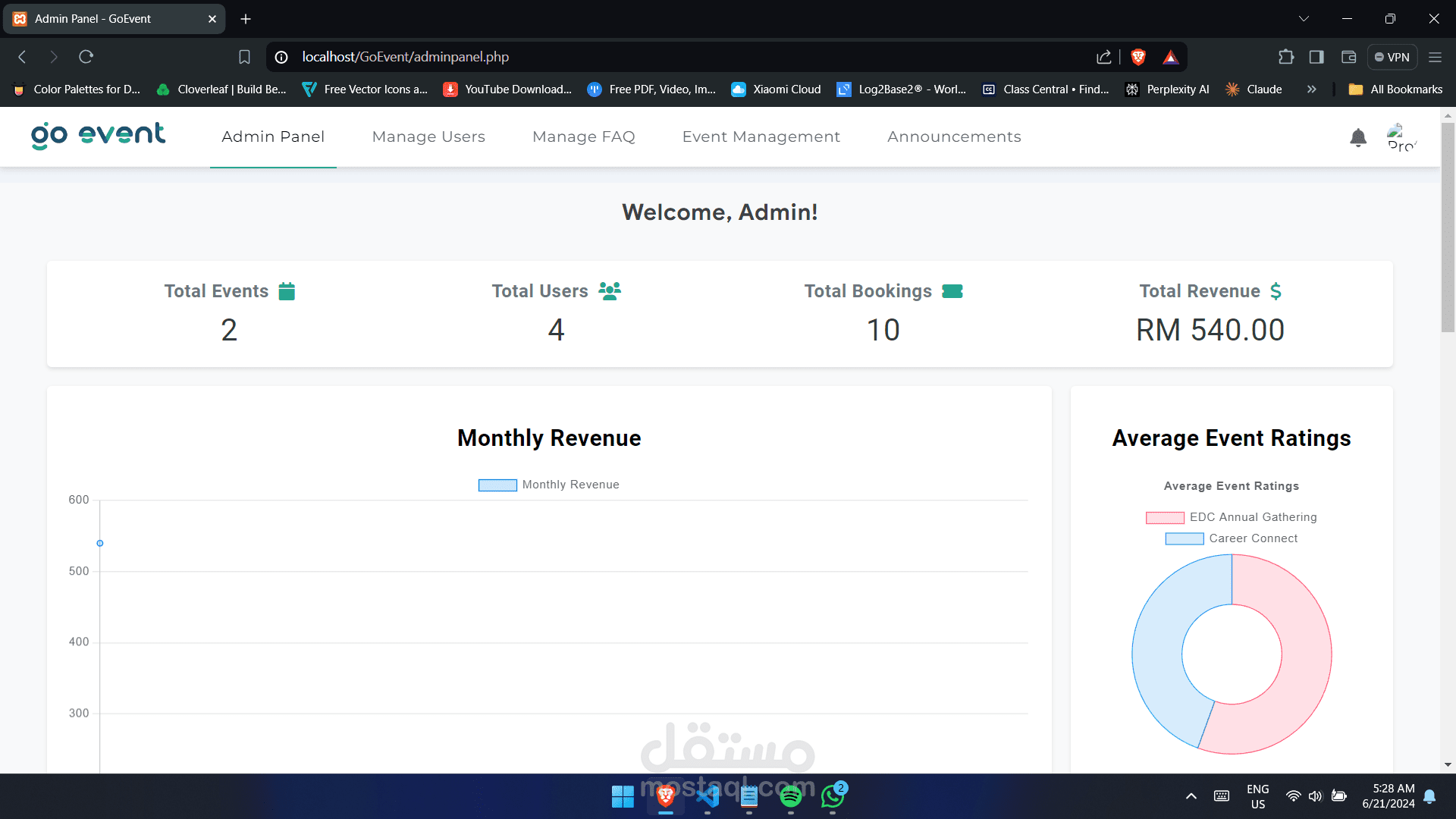Open the browser extensions puzzle icon
1456x819 pixels.
pos(1286,57)
